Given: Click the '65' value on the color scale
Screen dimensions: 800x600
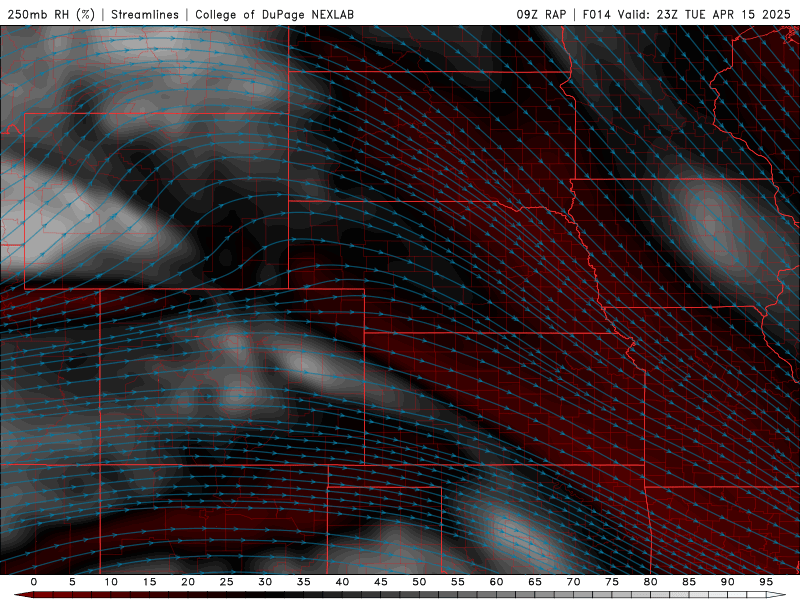Looking at the screenshot, I should coord(535,582).
